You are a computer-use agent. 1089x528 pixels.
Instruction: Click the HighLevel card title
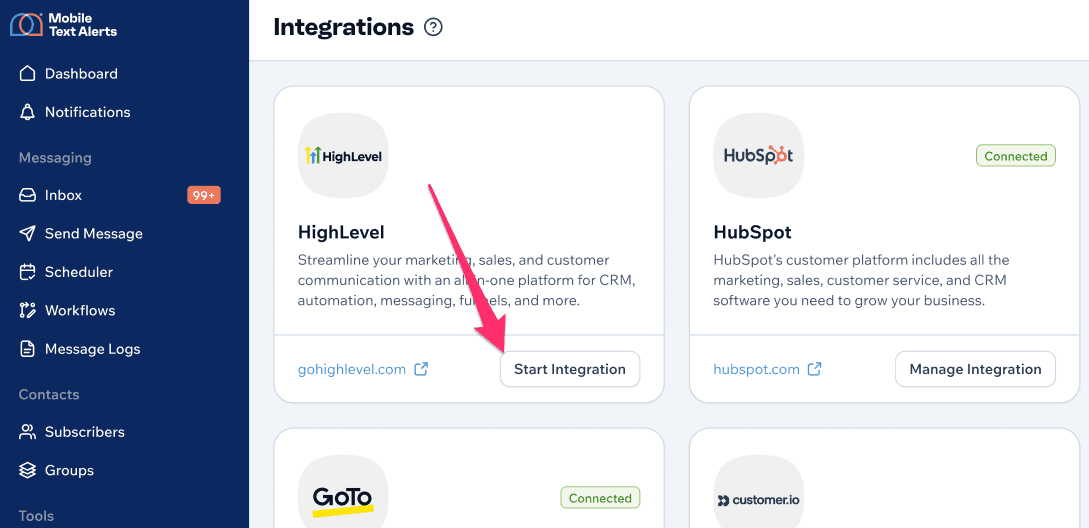(340, 231)
